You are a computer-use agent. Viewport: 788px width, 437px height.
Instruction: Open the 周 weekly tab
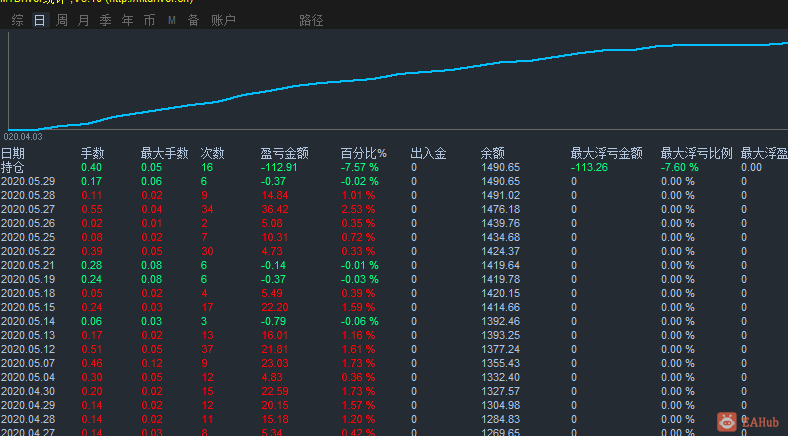tap(62, 20)
